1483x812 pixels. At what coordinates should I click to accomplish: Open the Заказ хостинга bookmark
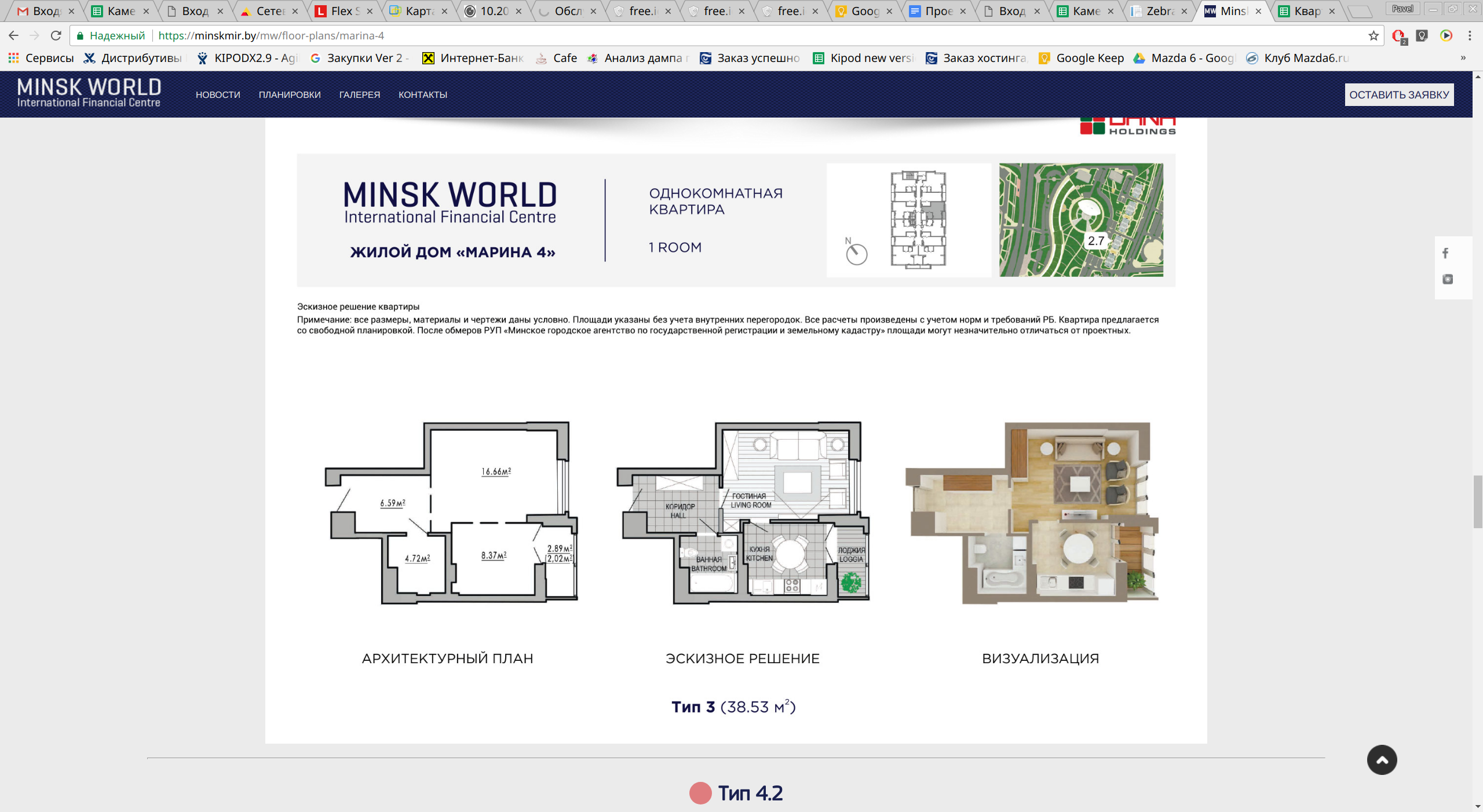[x=976, y=58]
